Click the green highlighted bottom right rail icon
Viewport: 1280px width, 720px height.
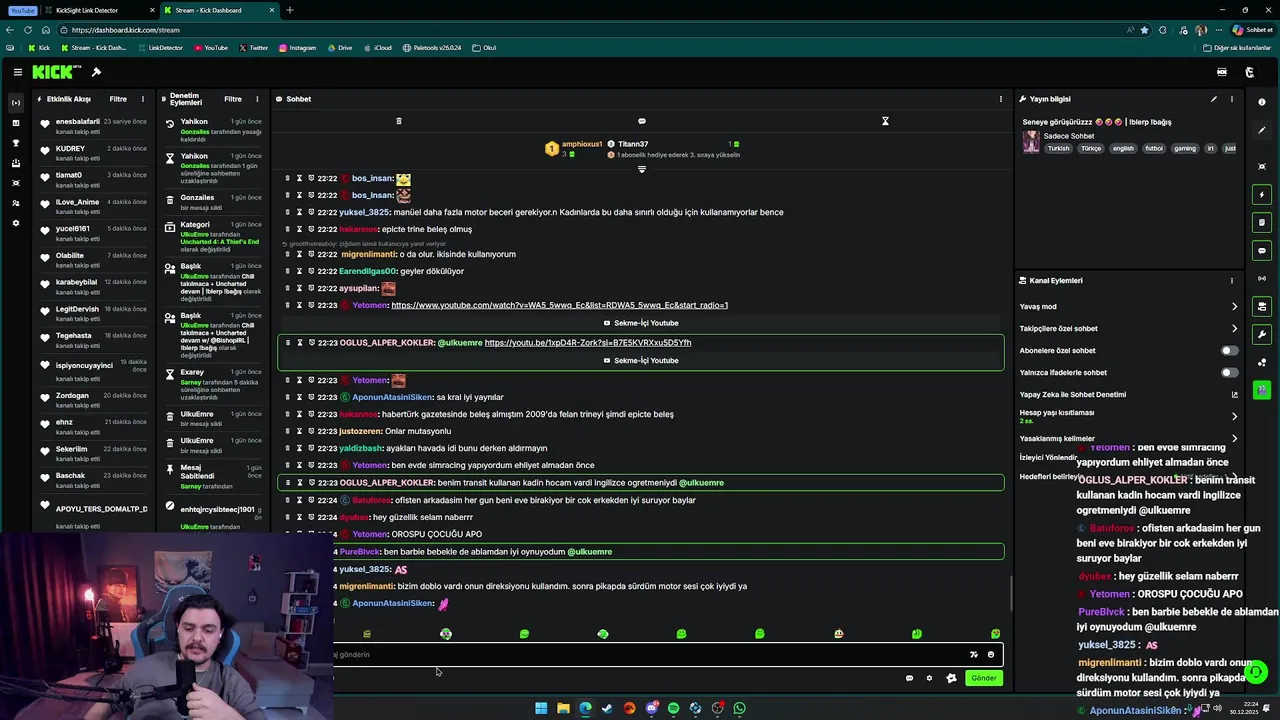[1262, 390]
